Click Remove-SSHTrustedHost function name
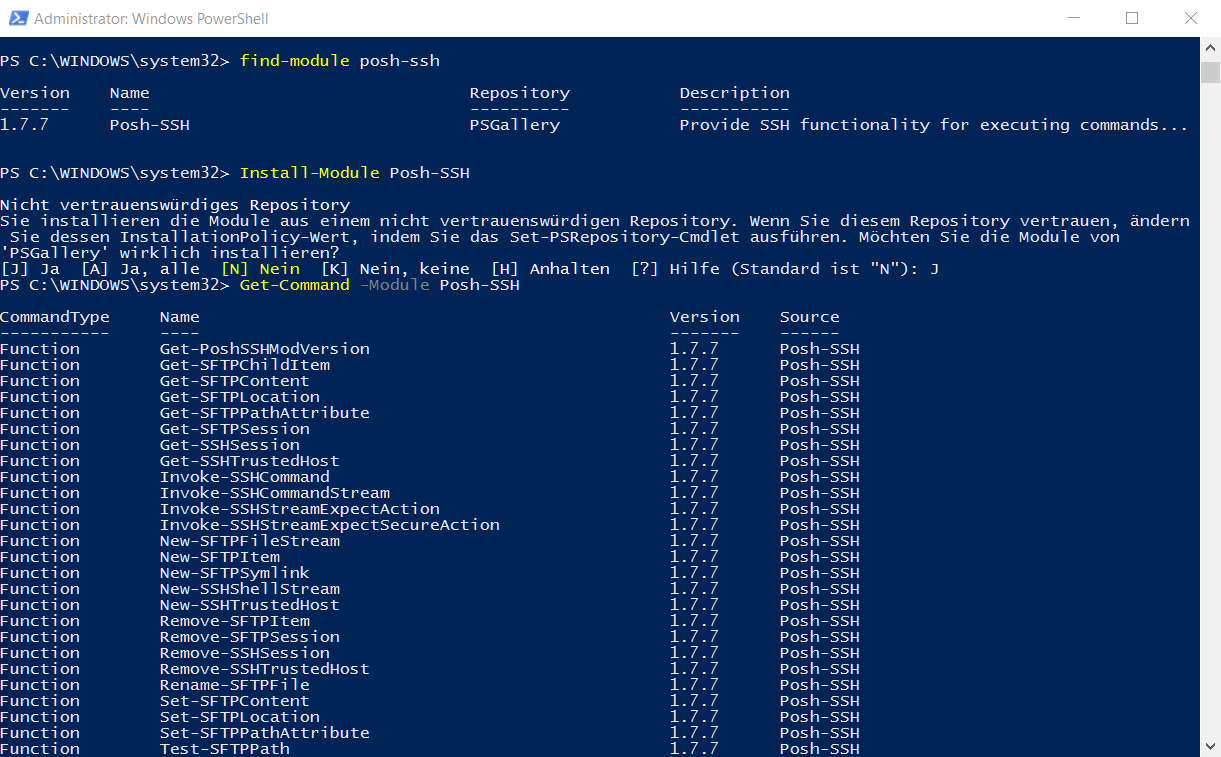Screen dimensions: 1221x757 click(x=265, y=669)
